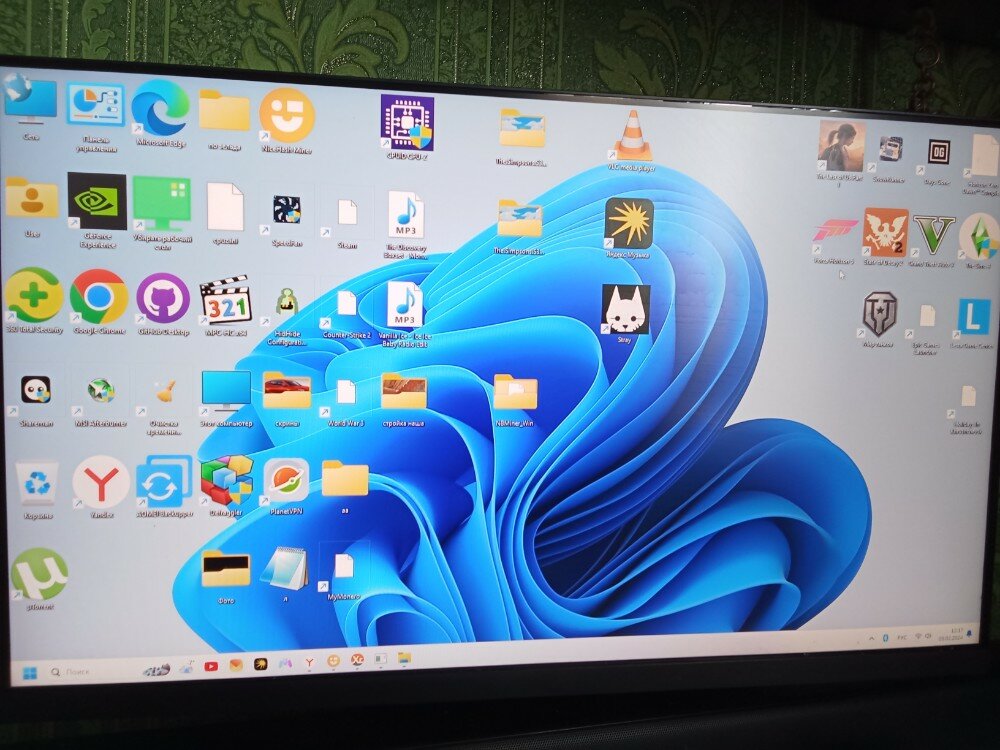This screenshot has width=1000, height=750.
Task: Launch Grand Theft Auto V shortcut
Action: [933, 239]
